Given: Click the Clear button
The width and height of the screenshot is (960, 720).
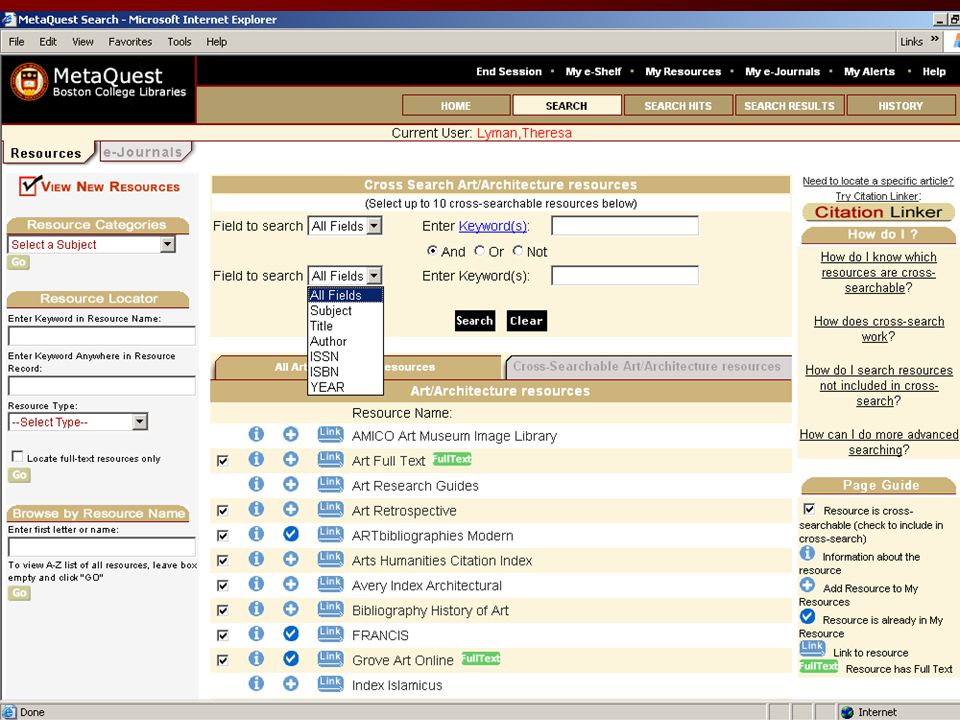Looking at the screenshot, I should tap(527, 320).
